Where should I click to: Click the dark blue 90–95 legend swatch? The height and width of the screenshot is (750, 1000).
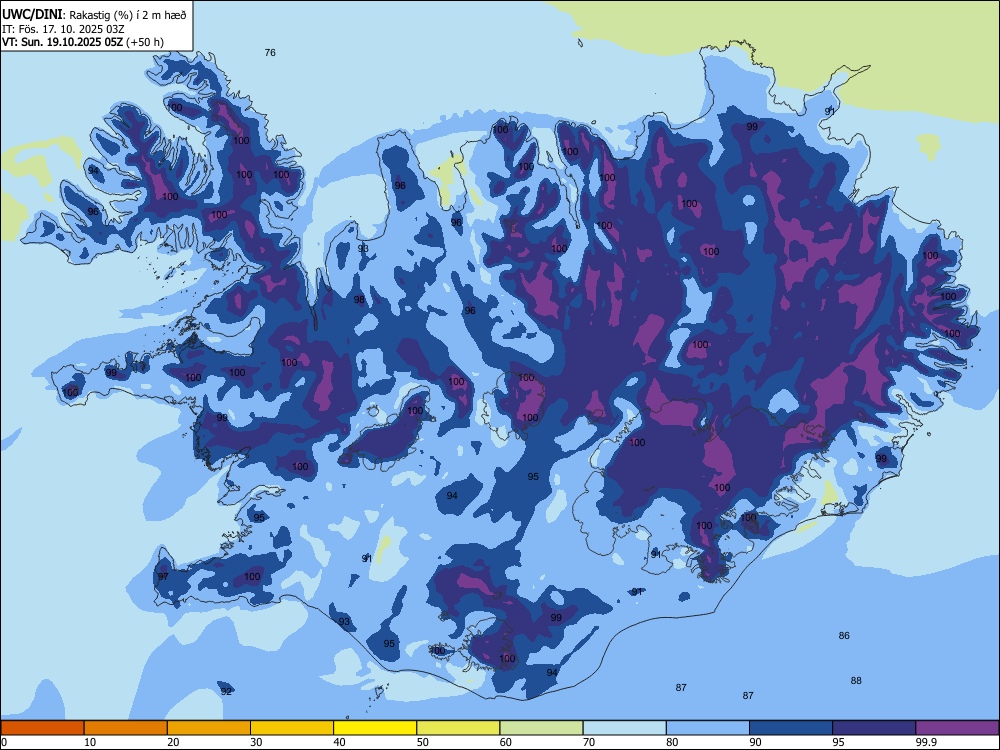(x=791, y=728)
